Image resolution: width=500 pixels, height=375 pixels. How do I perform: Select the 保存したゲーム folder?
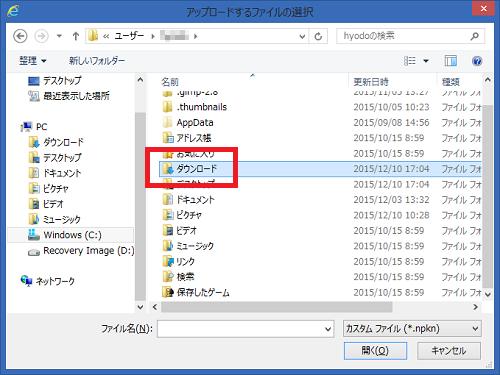coord(196,293)
